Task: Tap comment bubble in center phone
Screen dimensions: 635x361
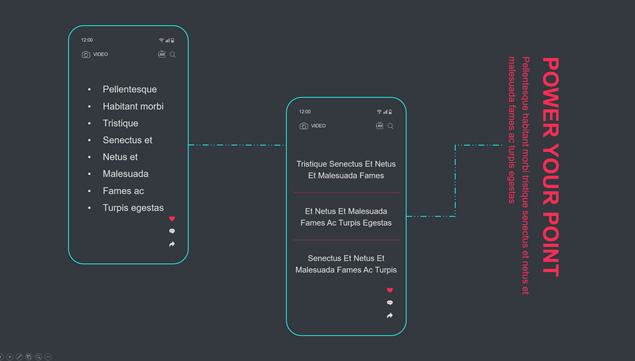Action: coord(390,303)
